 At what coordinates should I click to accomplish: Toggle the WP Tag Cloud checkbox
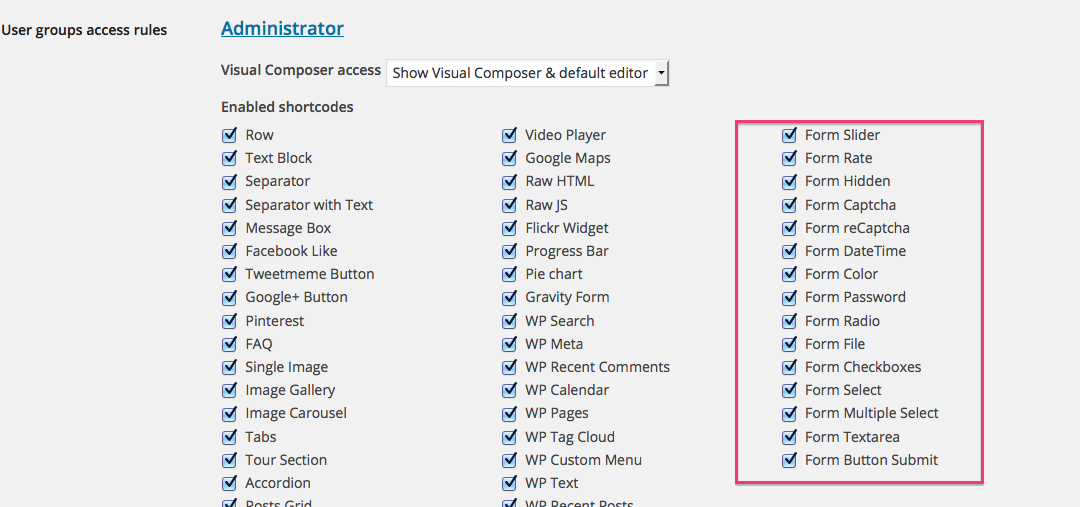pos(509,437)
